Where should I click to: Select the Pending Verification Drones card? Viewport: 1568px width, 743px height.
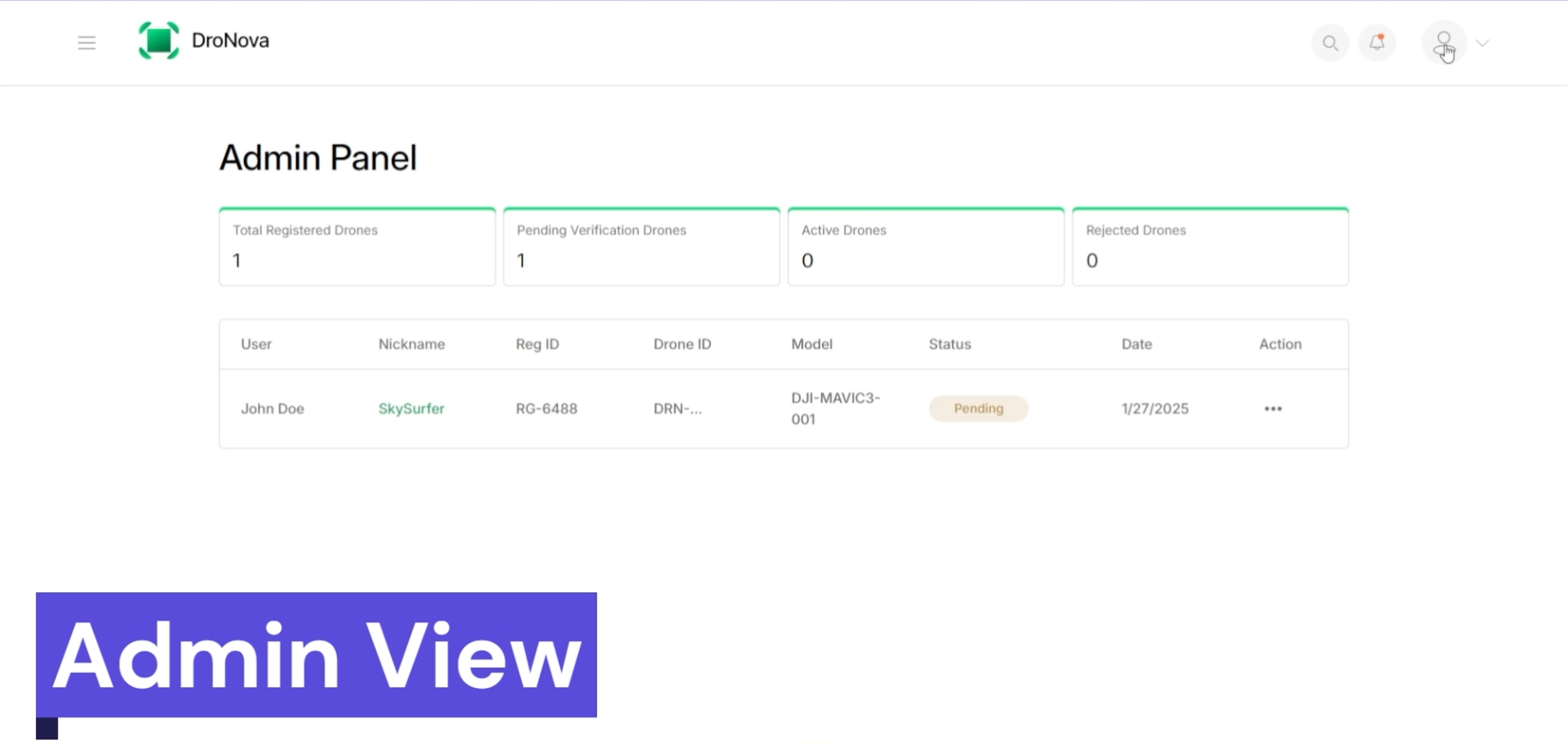click(x=642, y=247)
